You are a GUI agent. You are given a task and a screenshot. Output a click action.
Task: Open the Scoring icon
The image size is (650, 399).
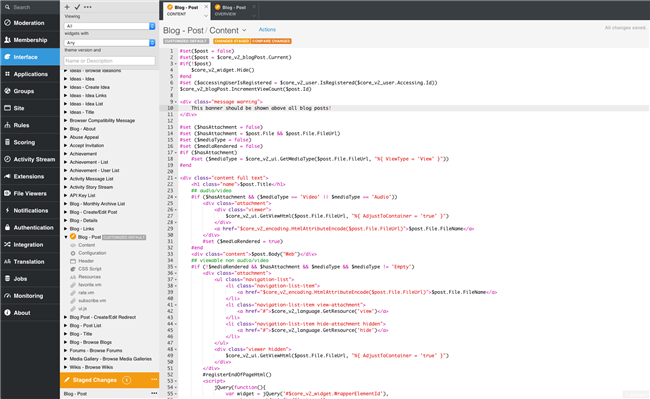pos(7,142)
